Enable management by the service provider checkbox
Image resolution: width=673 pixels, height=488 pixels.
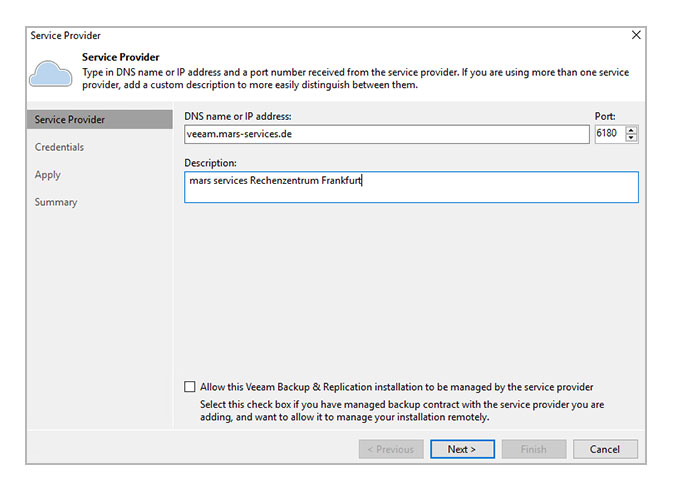pos(190,387)
